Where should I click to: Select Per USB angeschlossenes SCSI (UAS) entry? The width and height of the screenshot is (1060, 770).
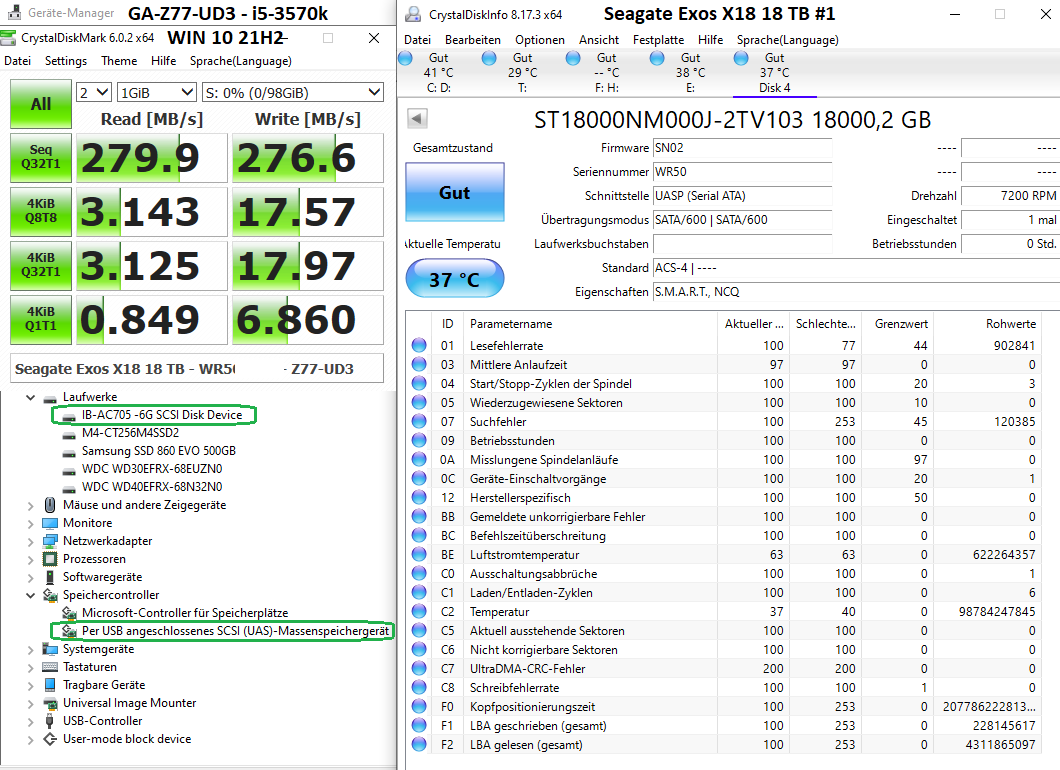tap(235, 631)
